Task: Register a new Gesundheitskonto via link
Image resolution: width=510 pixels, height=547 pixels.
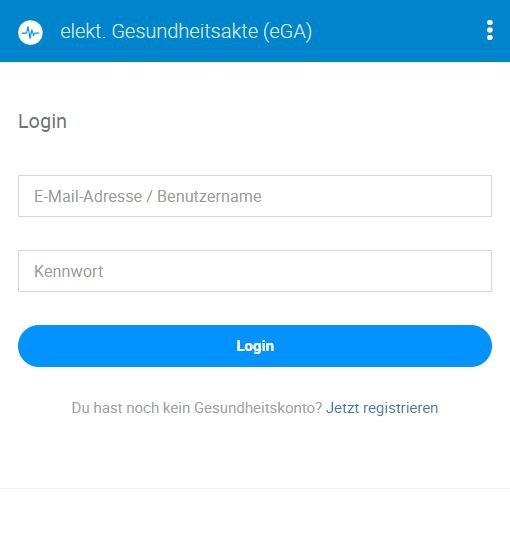Action: coord(382,408)
